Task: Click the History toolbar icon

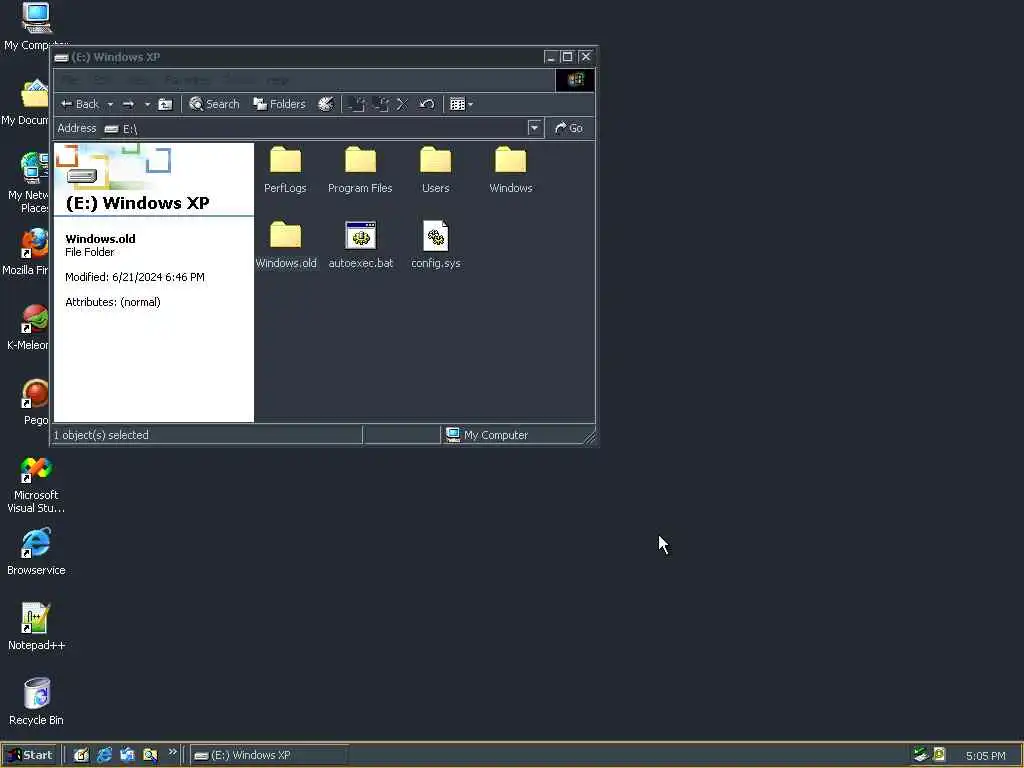Action: [x=326, y=104]
